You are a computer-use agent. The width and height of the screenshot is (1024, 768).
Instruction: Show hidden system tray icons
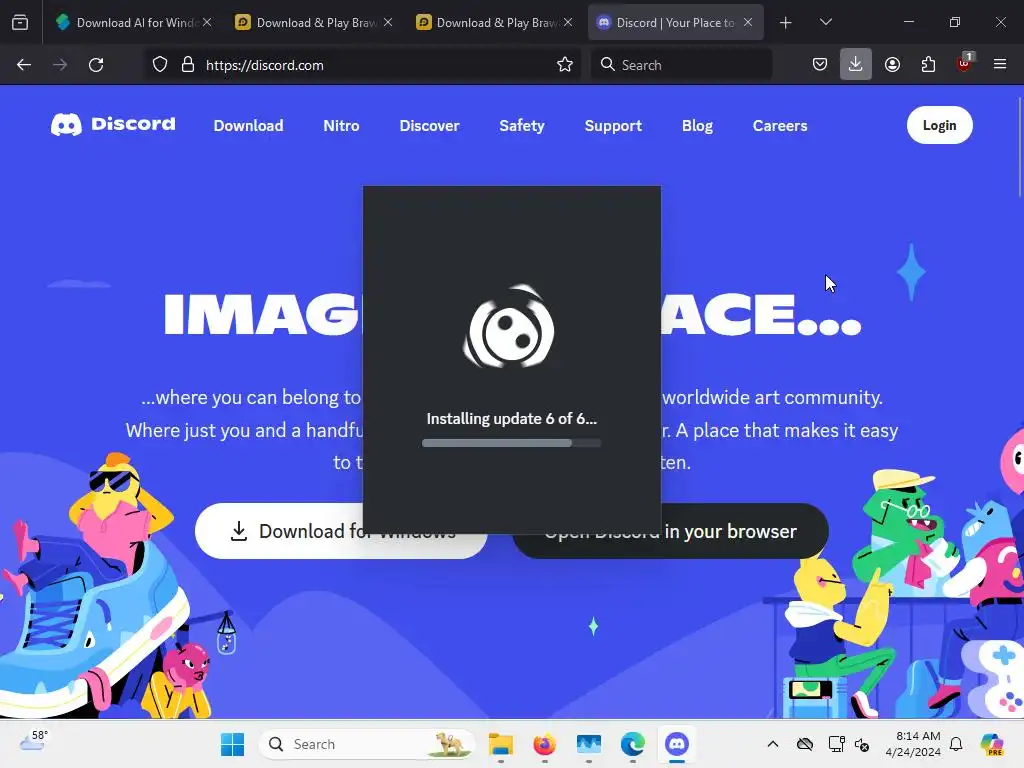coord(773,744)
